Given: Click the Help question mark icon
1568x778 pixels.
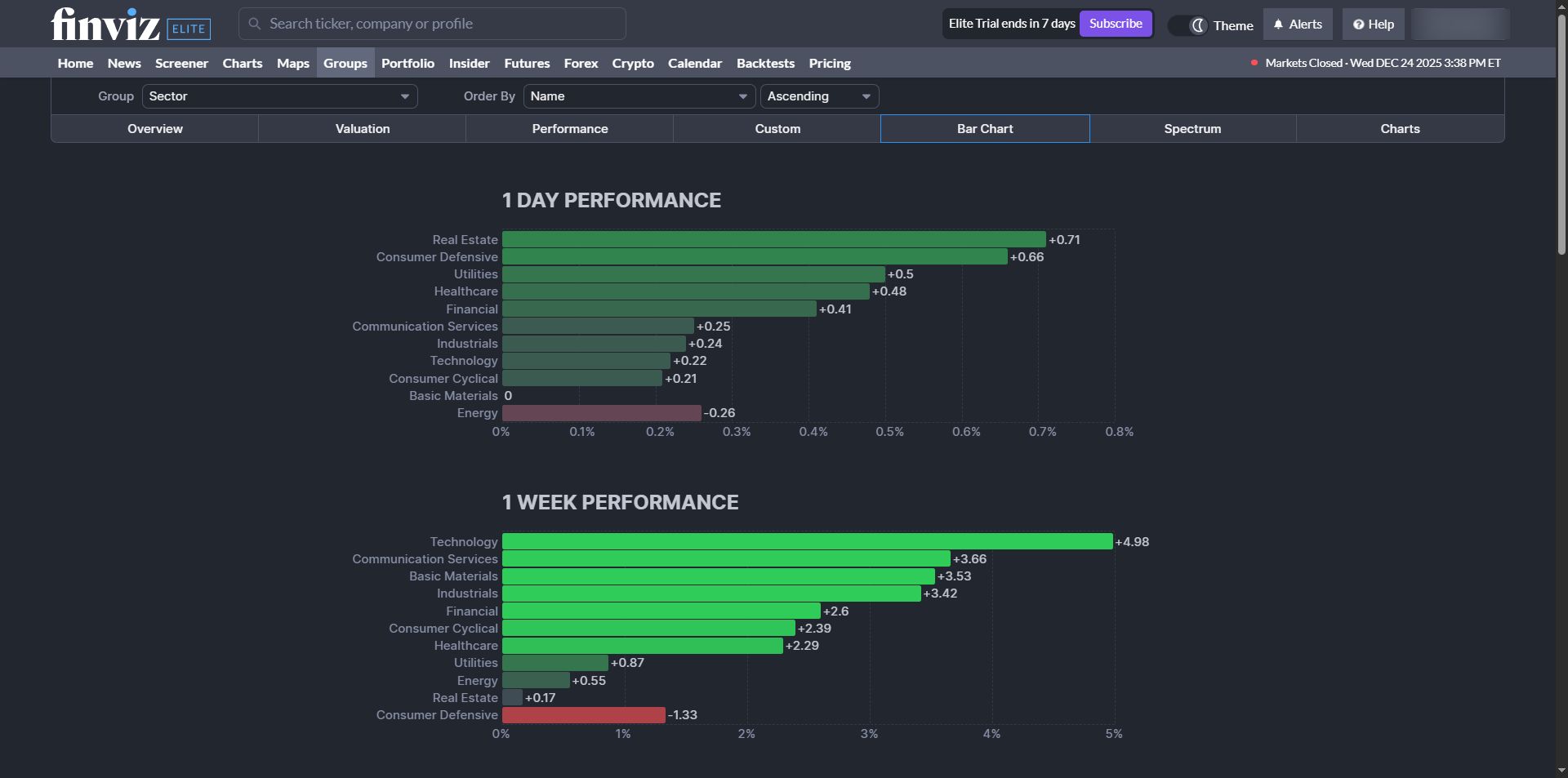Looking at the screenshot, I should (1358, 24).
